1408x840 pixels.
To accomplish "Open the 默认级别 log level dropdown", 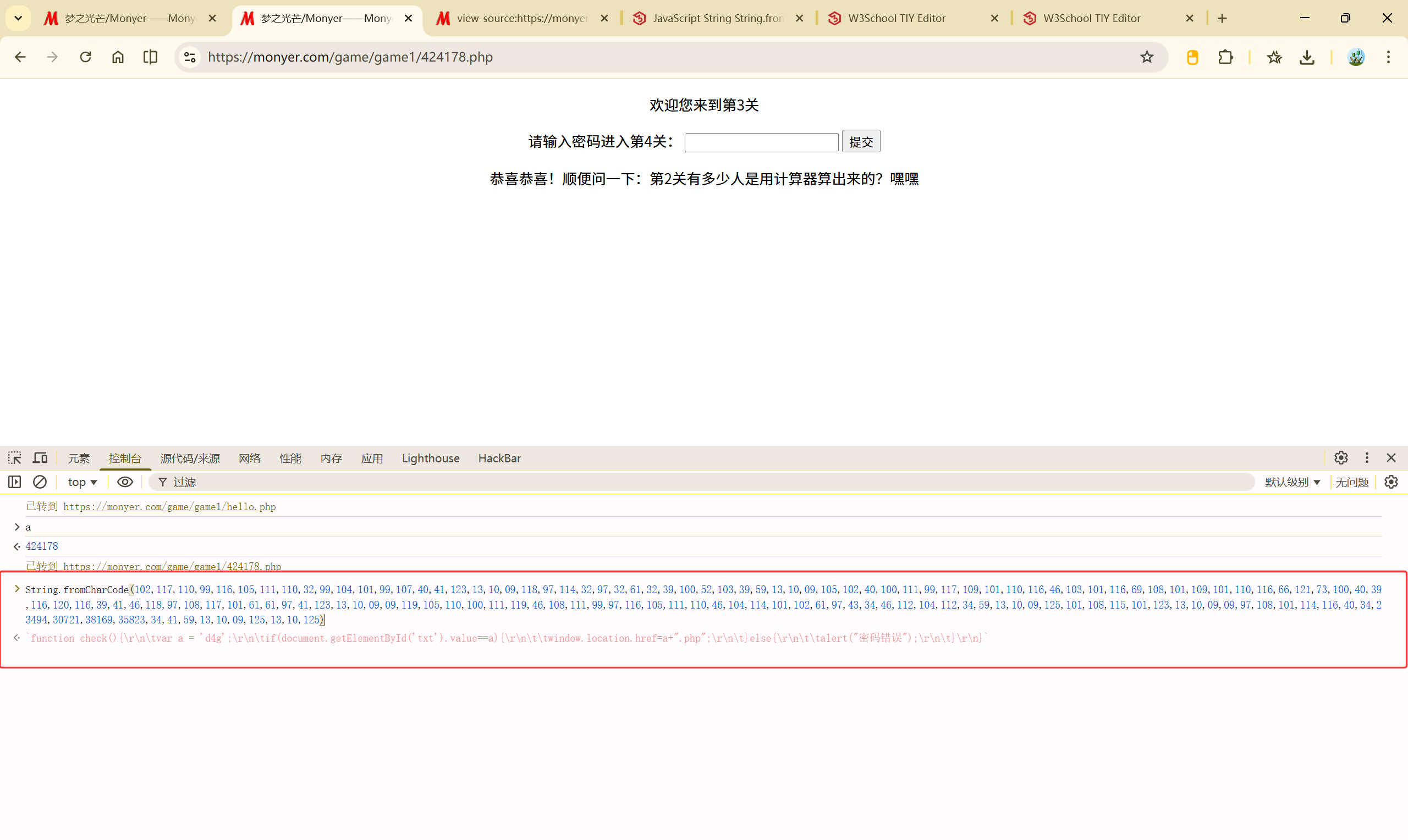I will 1292,482.
